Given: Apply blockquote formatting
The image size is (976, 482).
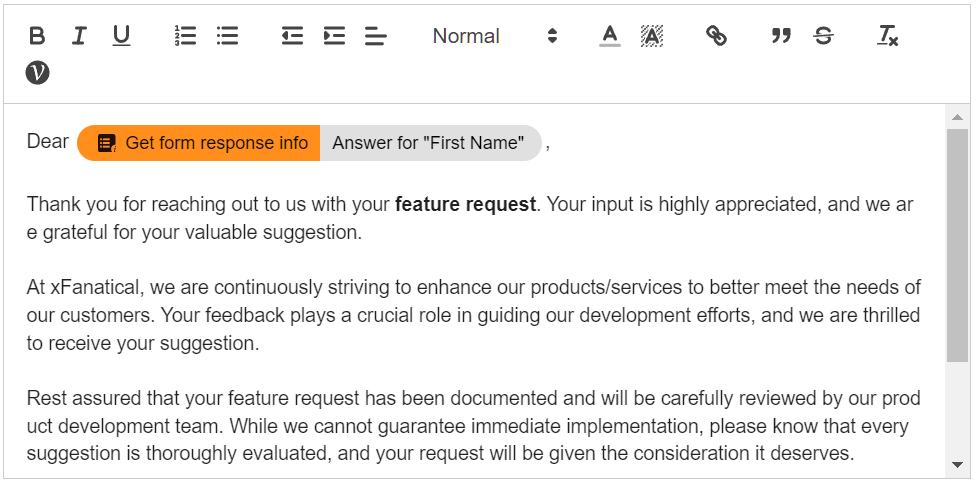Looking at the screenshot, I should 781,36.
